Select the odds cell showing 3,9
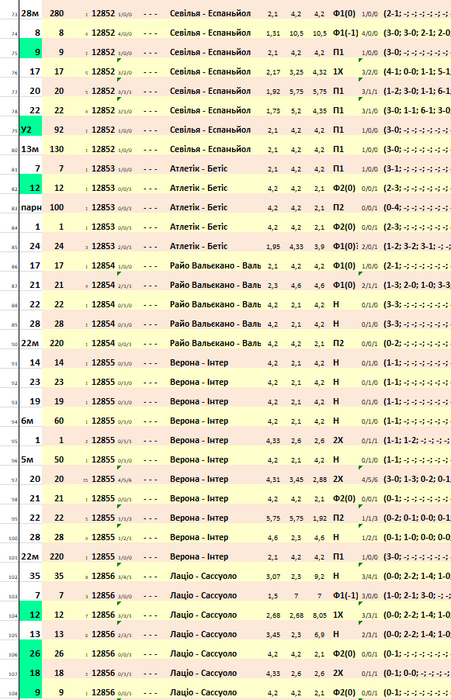The image size is (451, 700). (x=319, y=246)
